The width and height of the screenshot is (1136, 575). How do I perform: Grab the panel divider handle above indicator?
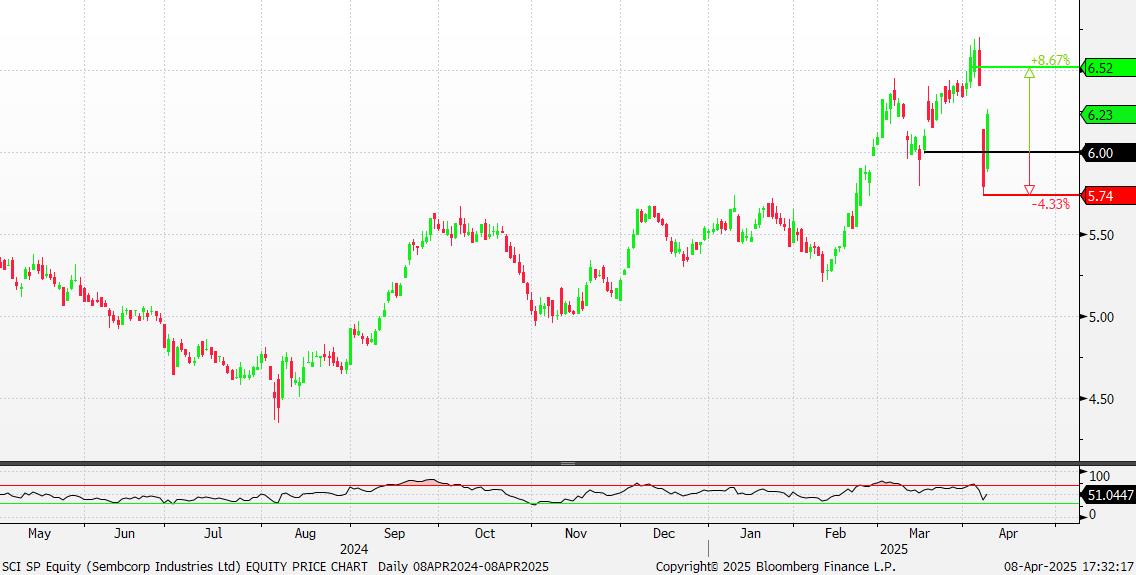pos(568,464)
